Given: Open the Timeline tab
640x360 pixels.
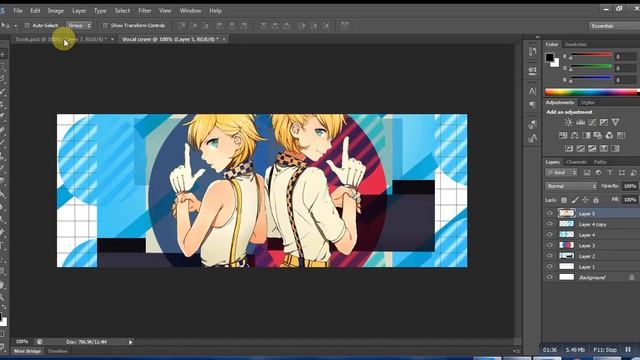Looking at the screenshot, I should (58, 351).
